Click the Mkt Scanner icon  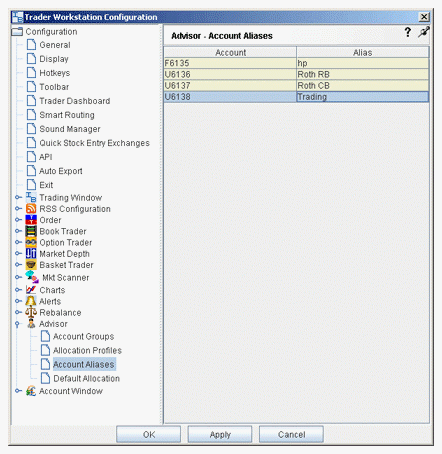click(32, 277)
